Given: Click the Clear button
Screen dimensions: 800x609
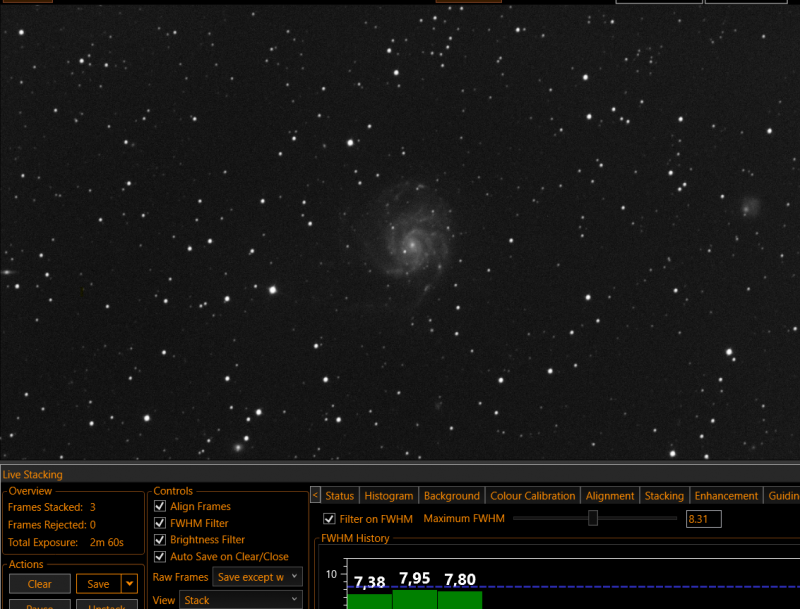Looking at the screenshot, I should pyautogui.click(x=40, y=583).
